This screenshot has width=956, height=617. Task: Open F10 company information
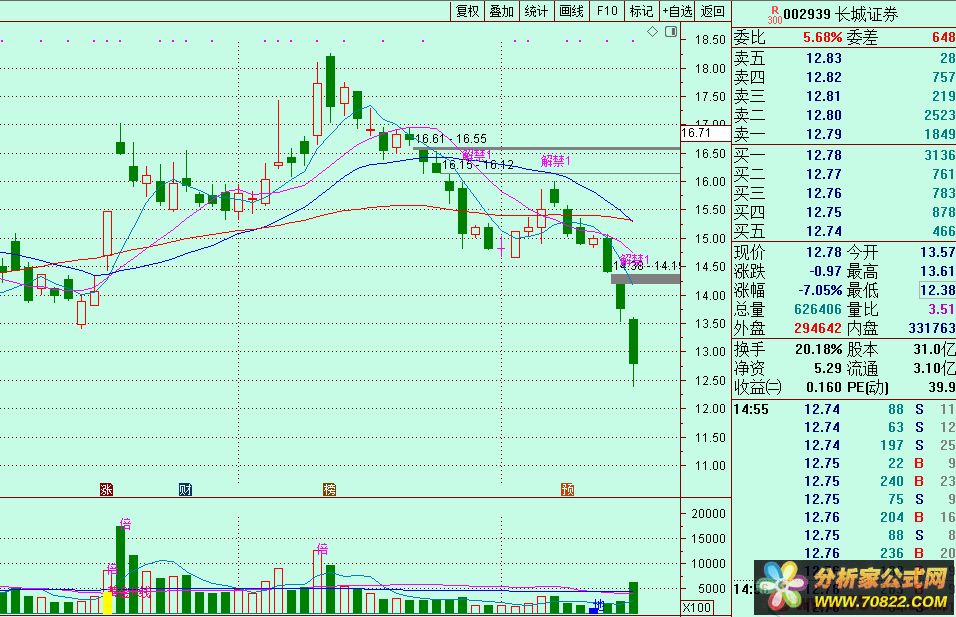click(607, 11)
